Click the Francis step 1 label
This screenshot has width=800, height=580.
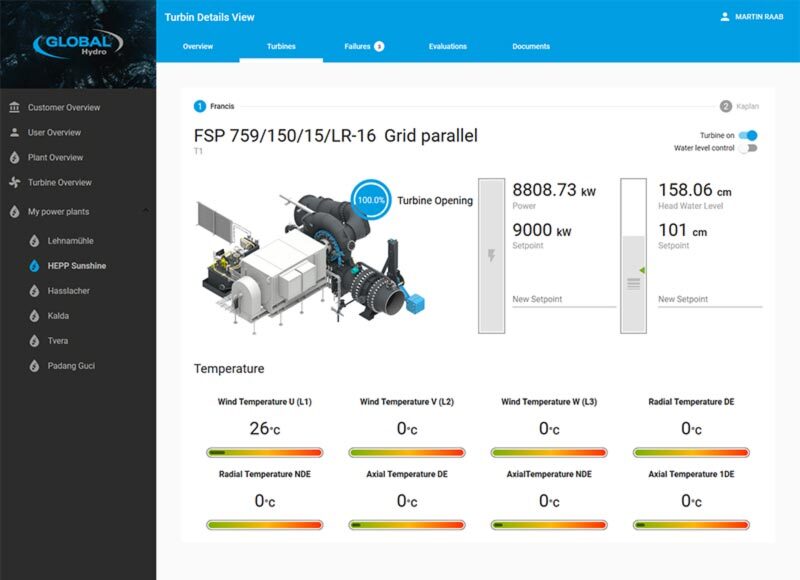(x=221, y=106)
